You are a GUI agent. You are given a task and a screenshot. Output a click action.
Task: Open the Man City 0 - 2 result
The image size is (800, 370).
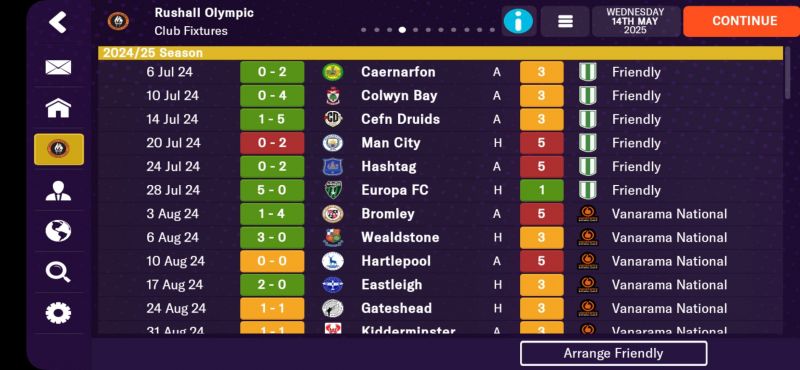[272, 143]
